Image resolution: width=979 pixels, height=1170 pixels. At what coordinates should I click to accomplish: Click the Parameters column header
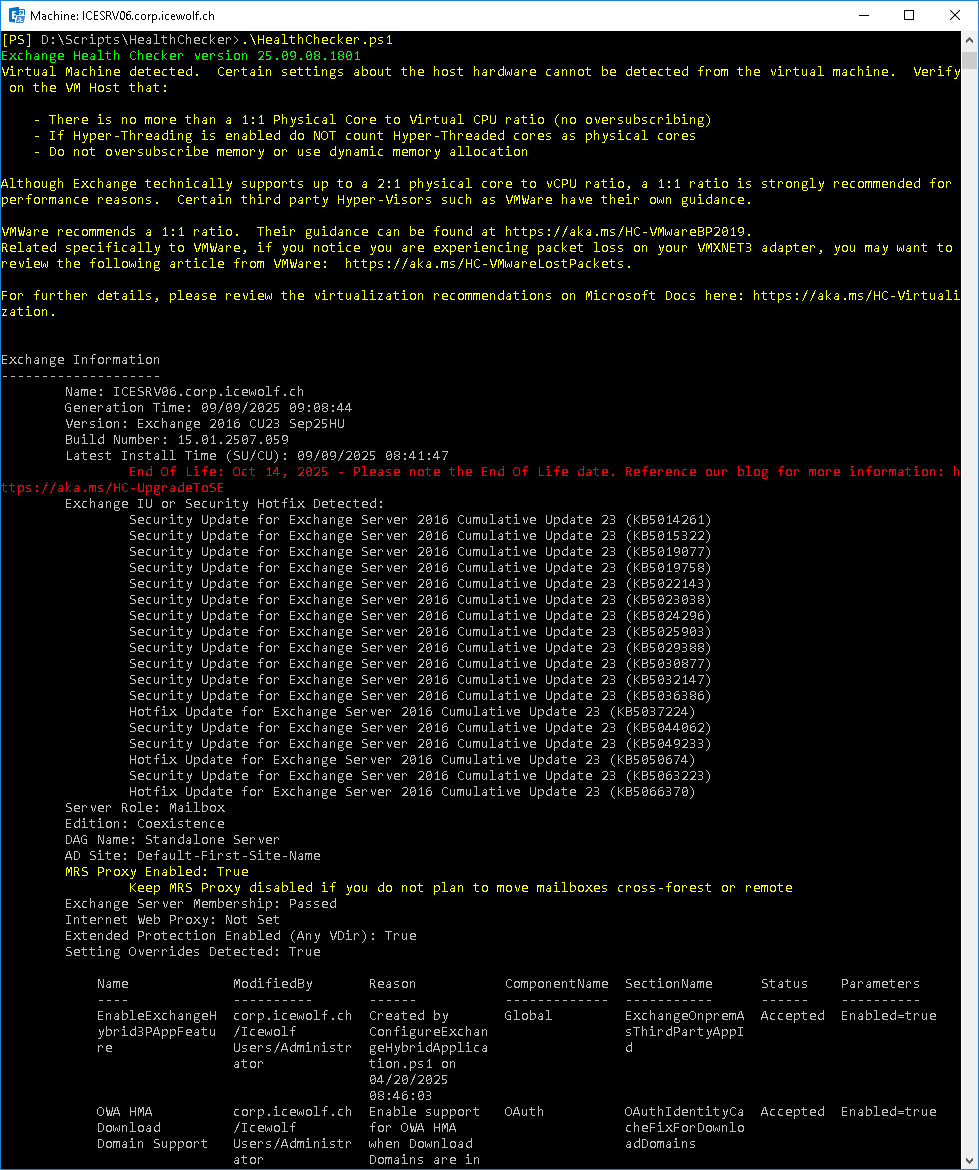point(880,984)
